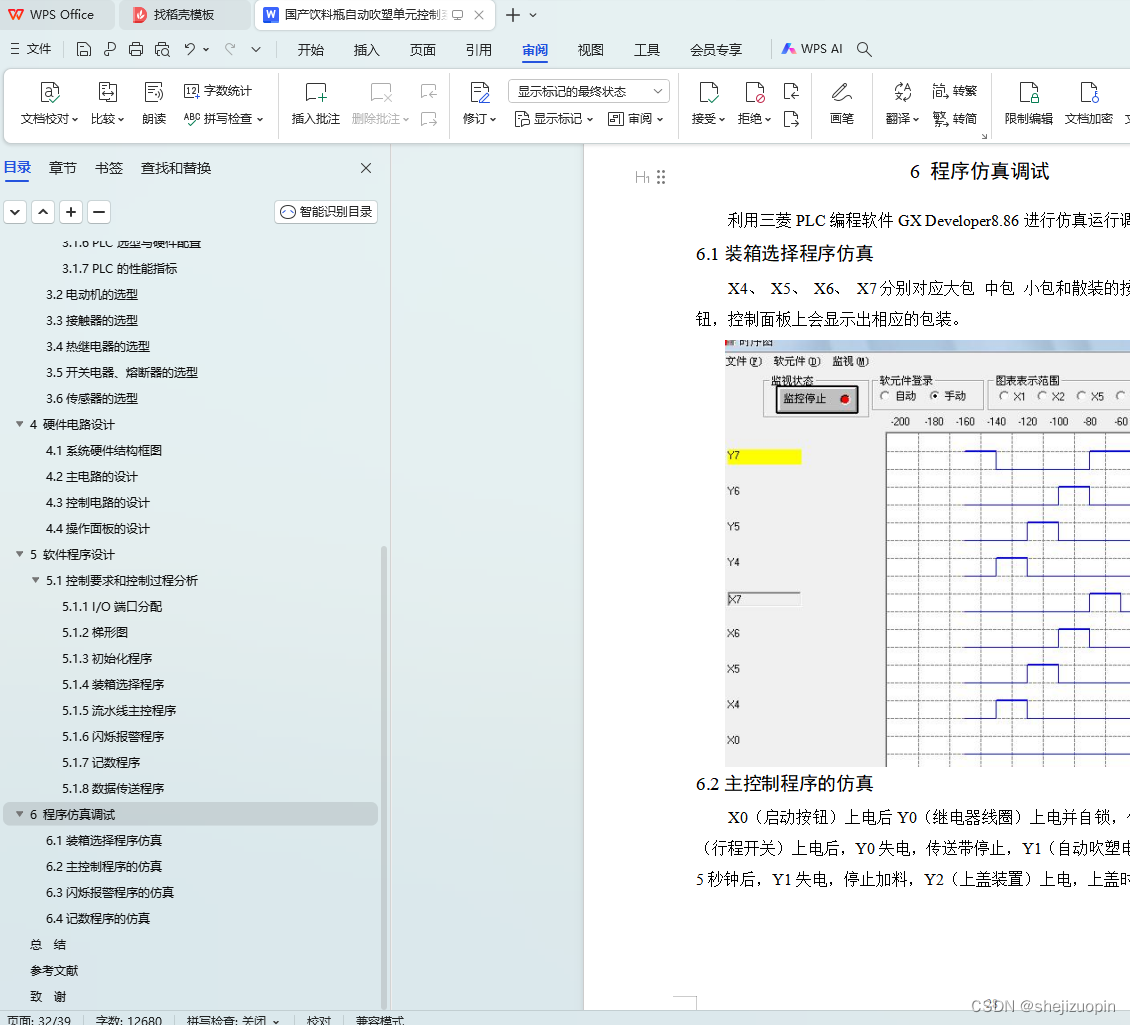
Task: Click the 朗读 read aloud icon
Action: (x=154, y=104)
